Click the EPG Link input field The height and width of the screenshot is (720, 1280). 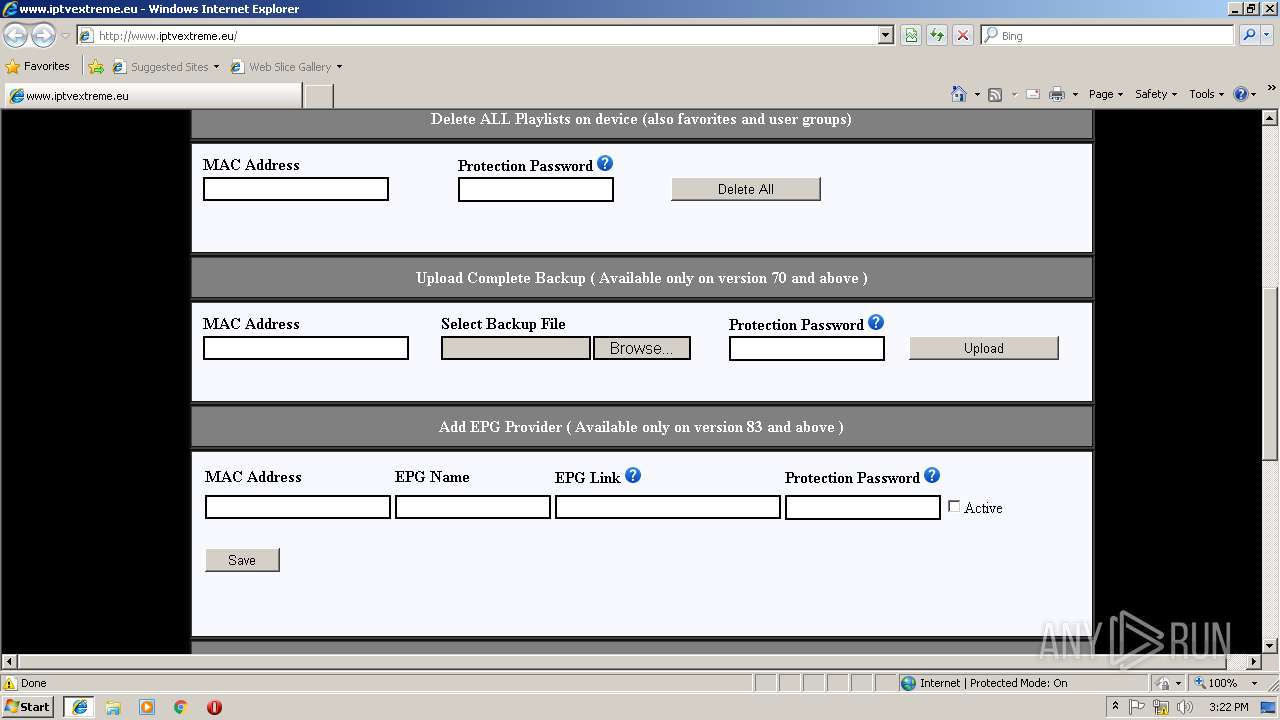pyautogui.click(x=668, y=507)
